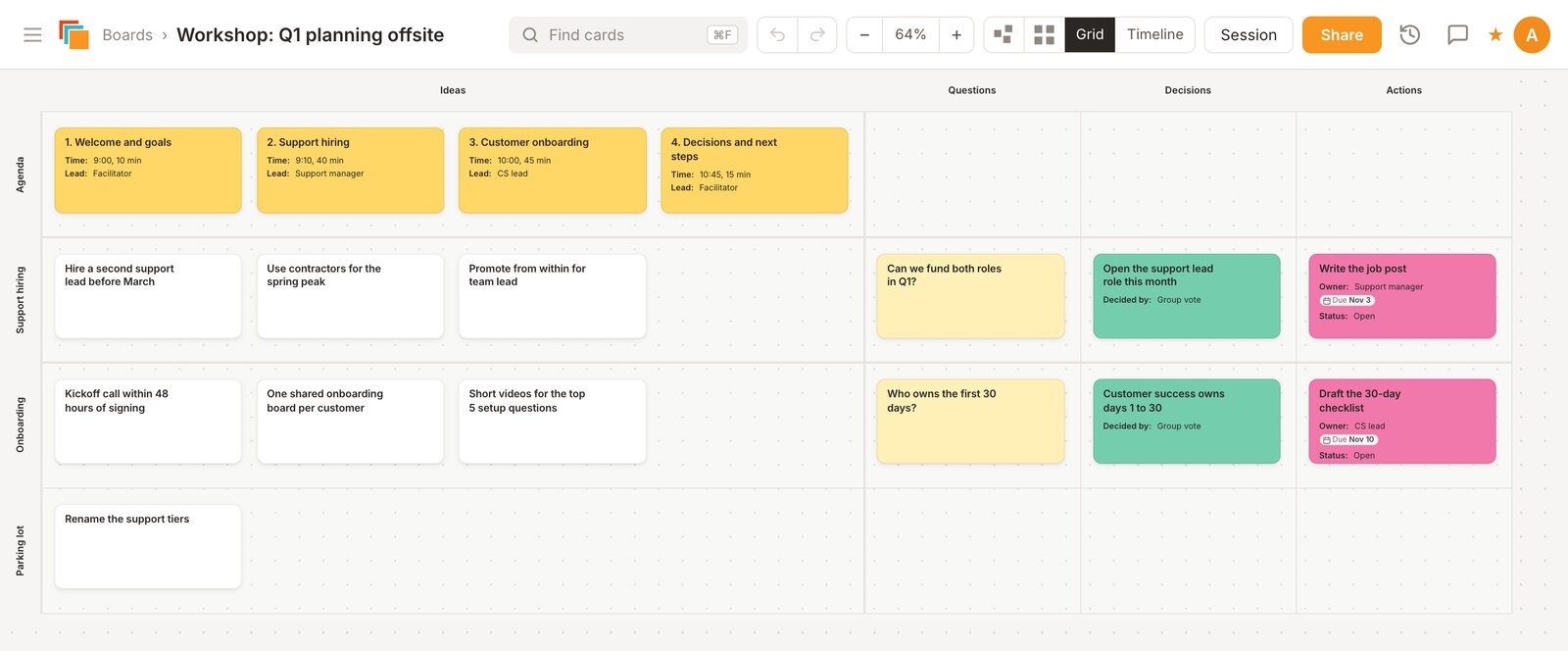Click the orange Share button
The height and width of the screenshot is (651, 1568).
tap(1342, 34)
